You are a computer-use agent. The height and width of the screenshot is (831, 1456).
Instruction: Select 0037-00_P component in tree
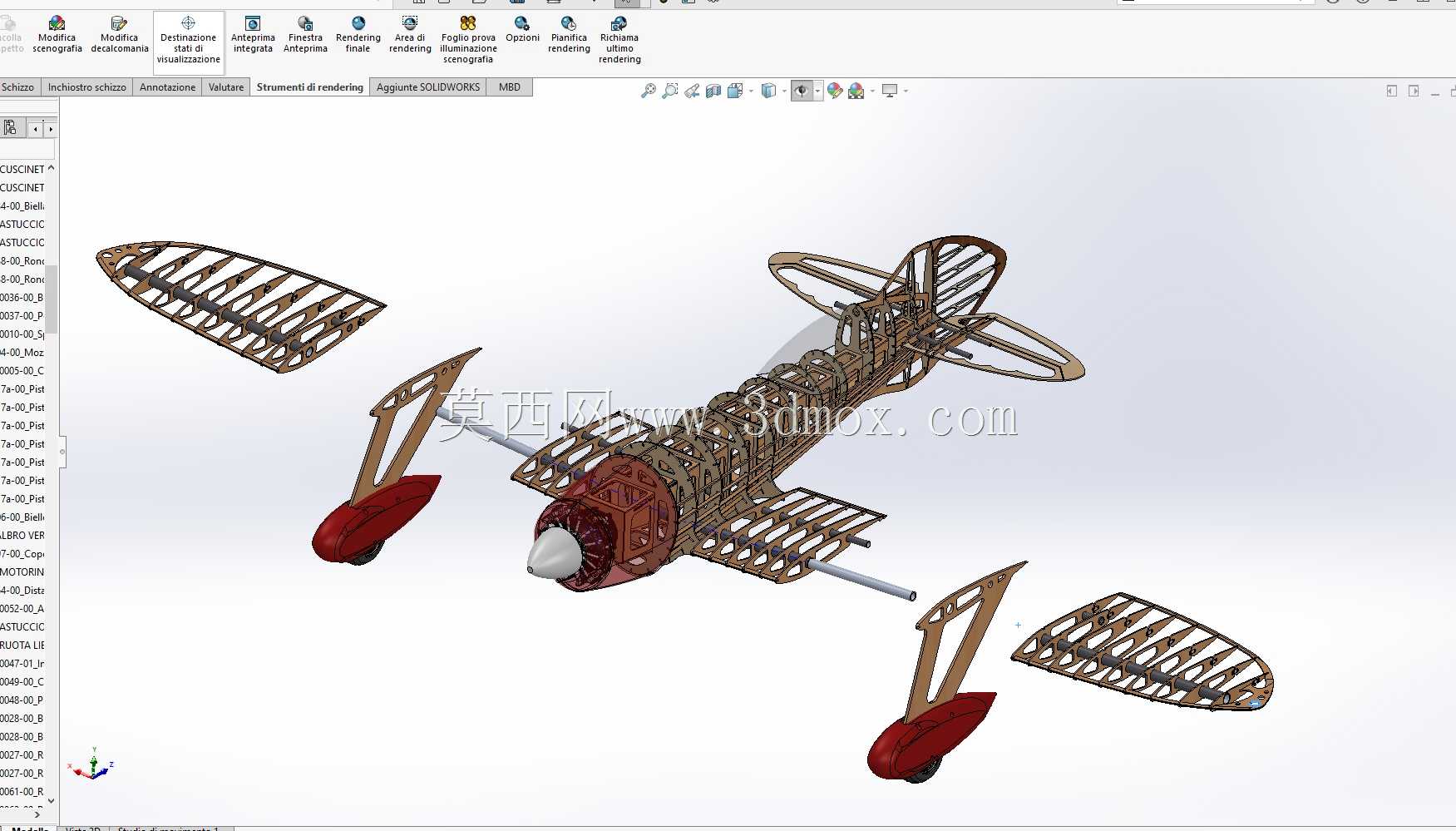22,316
